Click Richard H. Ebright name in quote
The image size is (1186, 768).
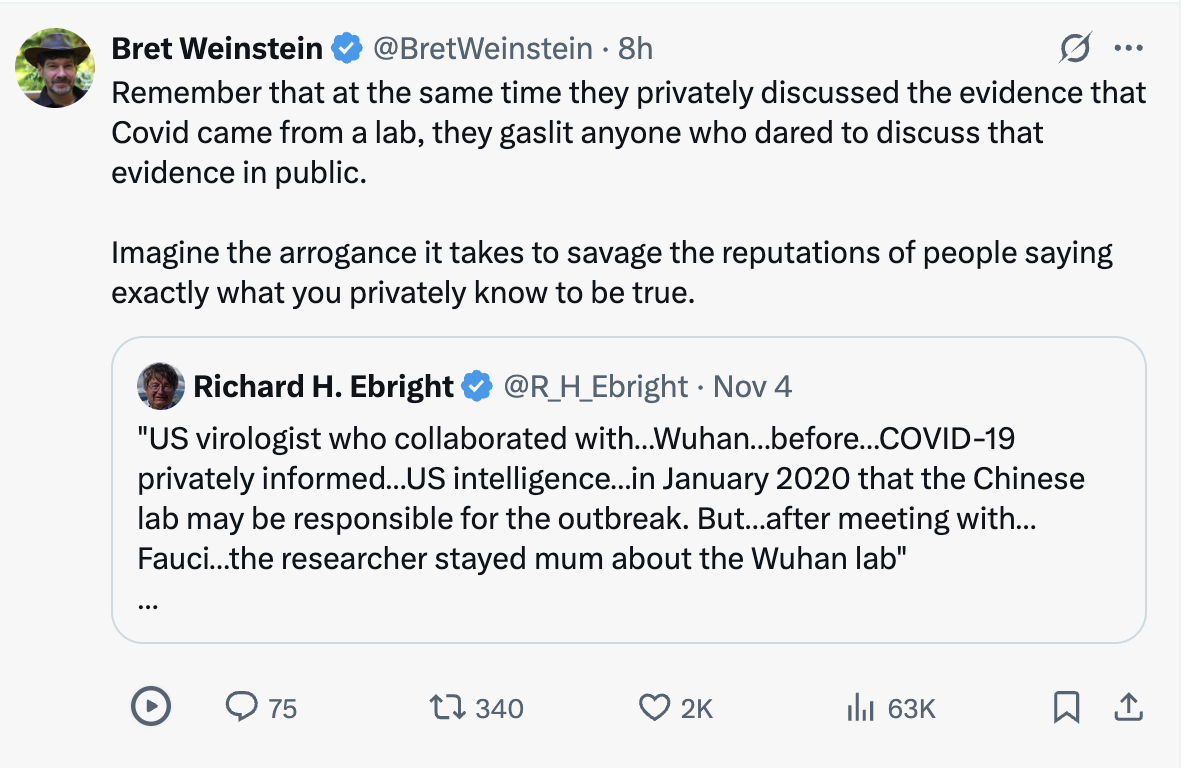[x=323, y=386]
